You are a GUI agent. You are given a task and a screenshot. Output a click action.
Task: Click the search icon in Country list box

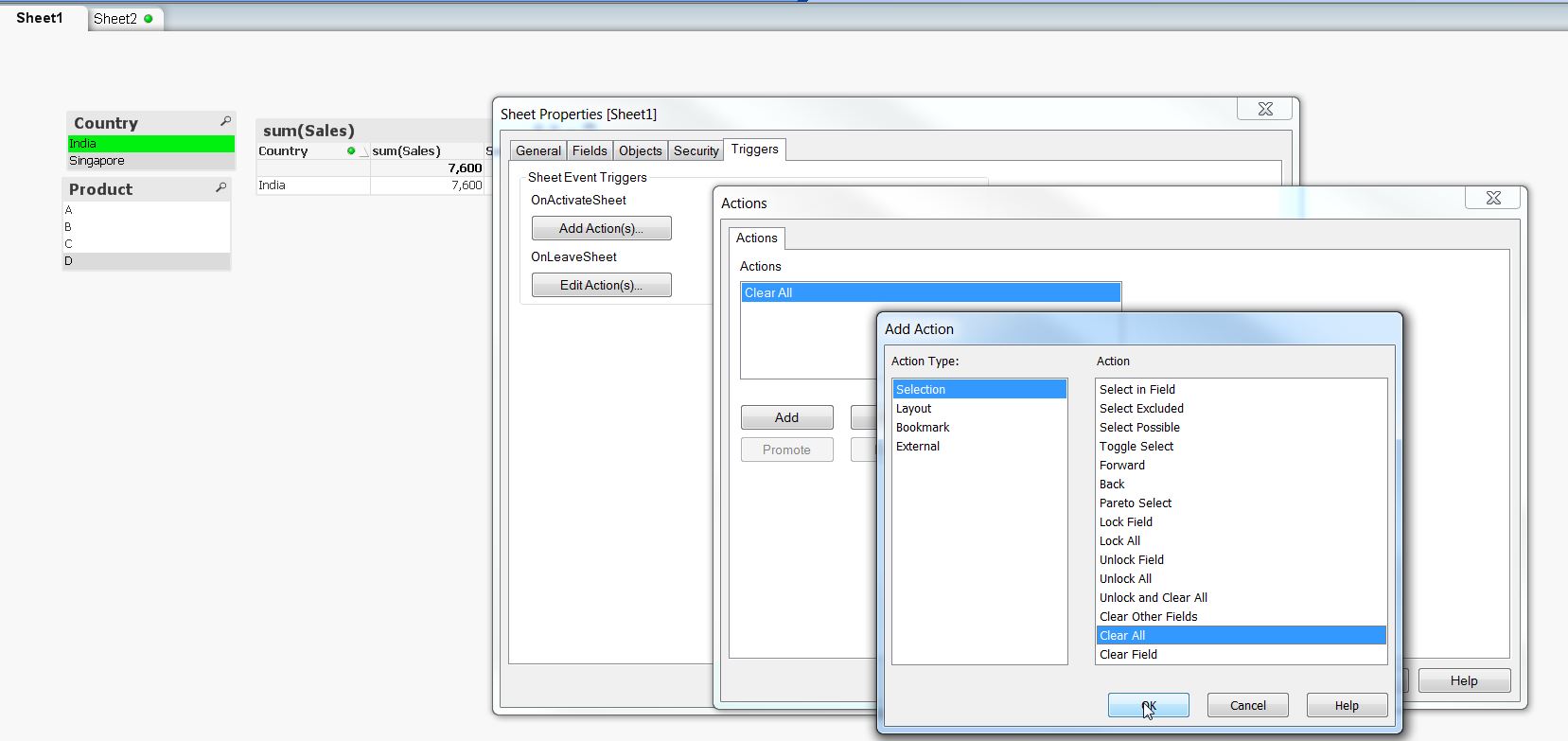225,122
